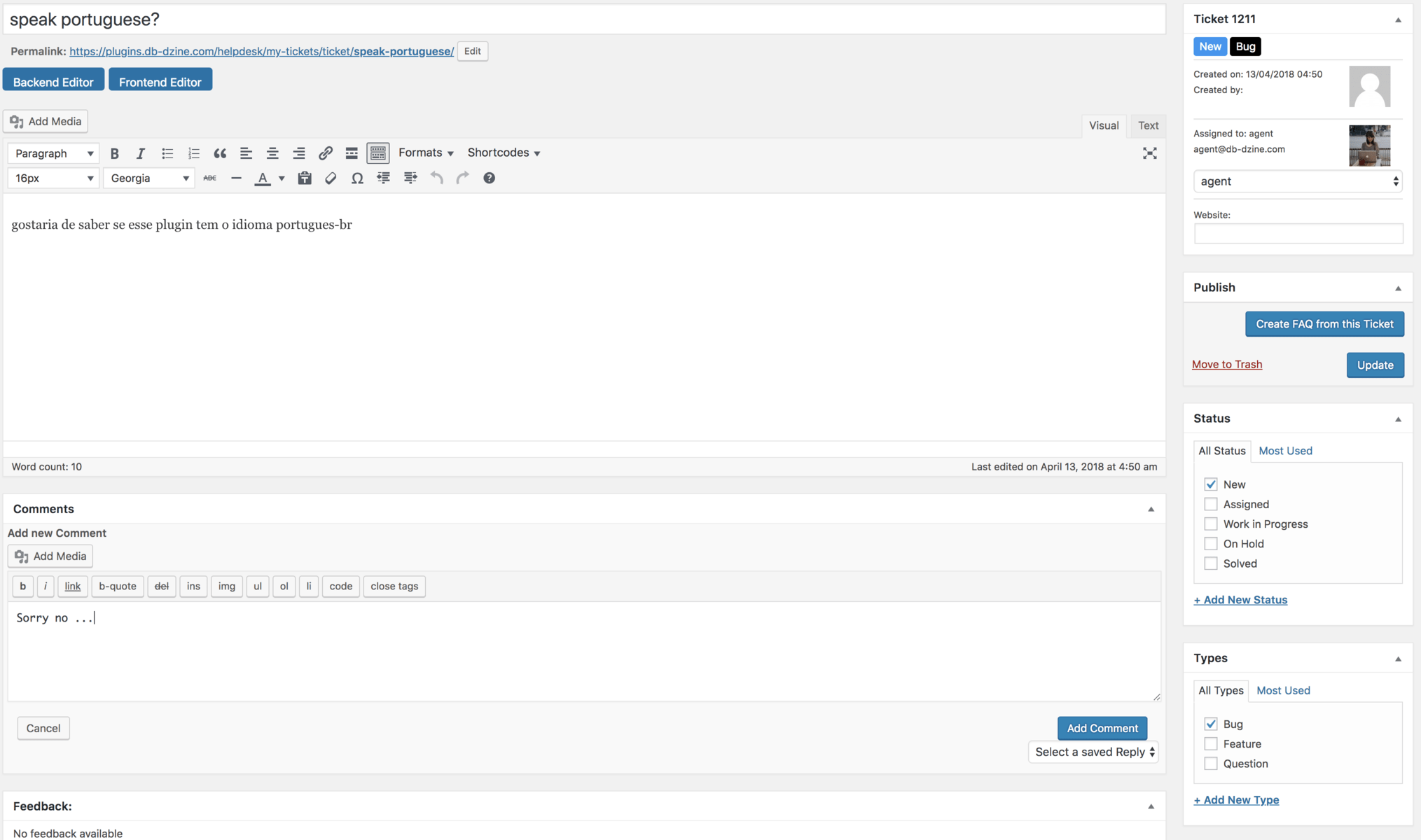Select the Insert Link tool
This screenshot has width=1421, height=840.
coord(325,153)
